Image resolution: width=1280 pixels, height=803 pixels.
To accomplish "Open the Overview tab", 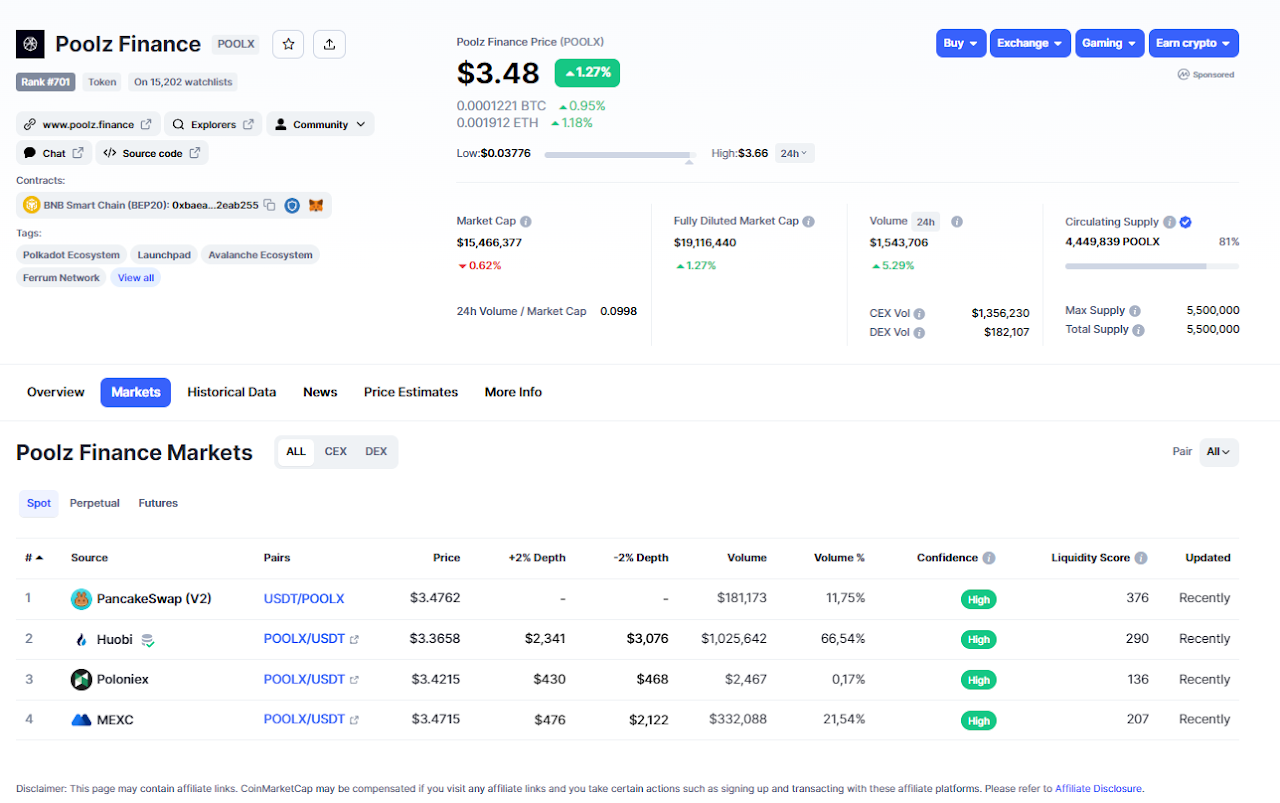I will pos(56,392).
